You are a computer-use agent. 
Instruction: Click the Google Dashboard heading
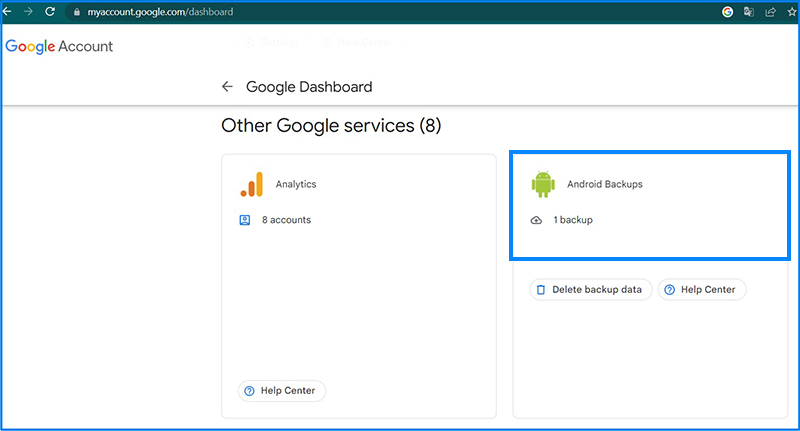(x=309, y=87)
